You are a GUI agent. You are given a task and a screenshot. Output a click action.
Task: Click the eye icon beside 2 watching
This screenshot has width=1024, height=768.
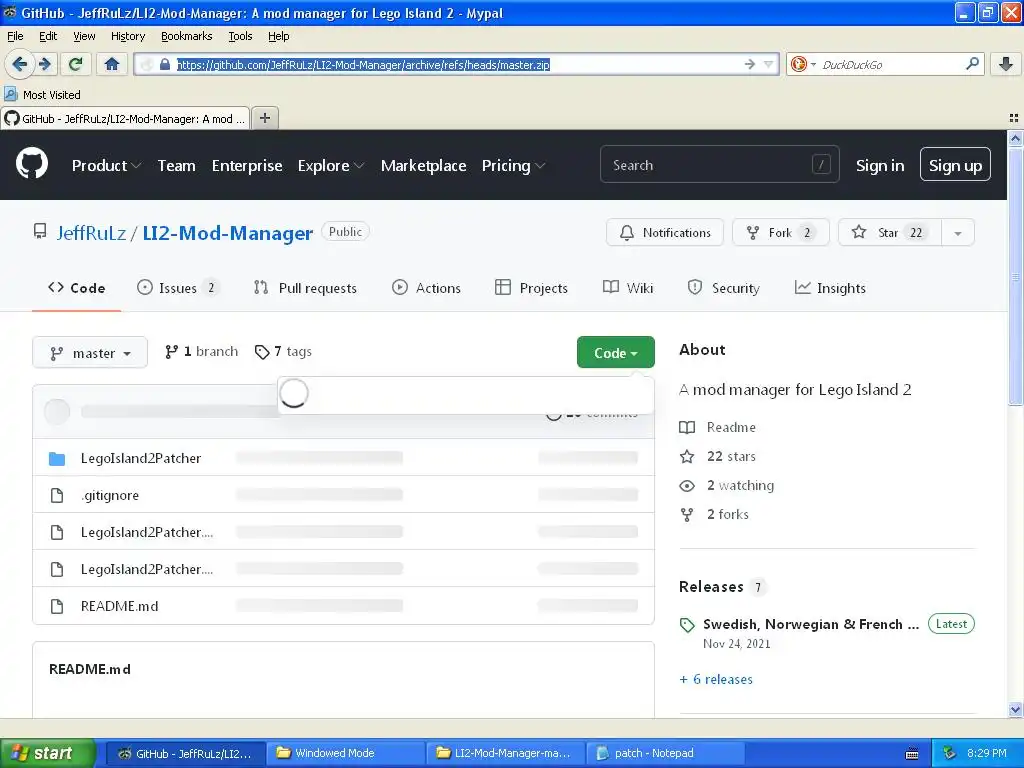coord(687,486)
